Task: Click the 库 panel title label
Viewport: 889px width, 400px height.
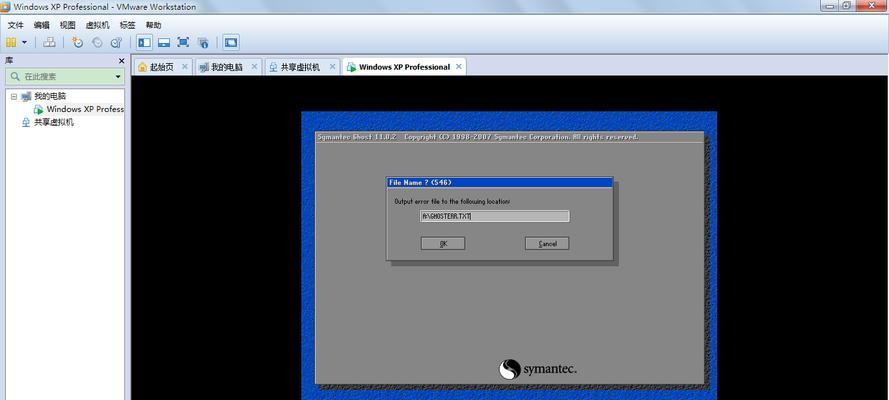Action: (x=9, y=61)
